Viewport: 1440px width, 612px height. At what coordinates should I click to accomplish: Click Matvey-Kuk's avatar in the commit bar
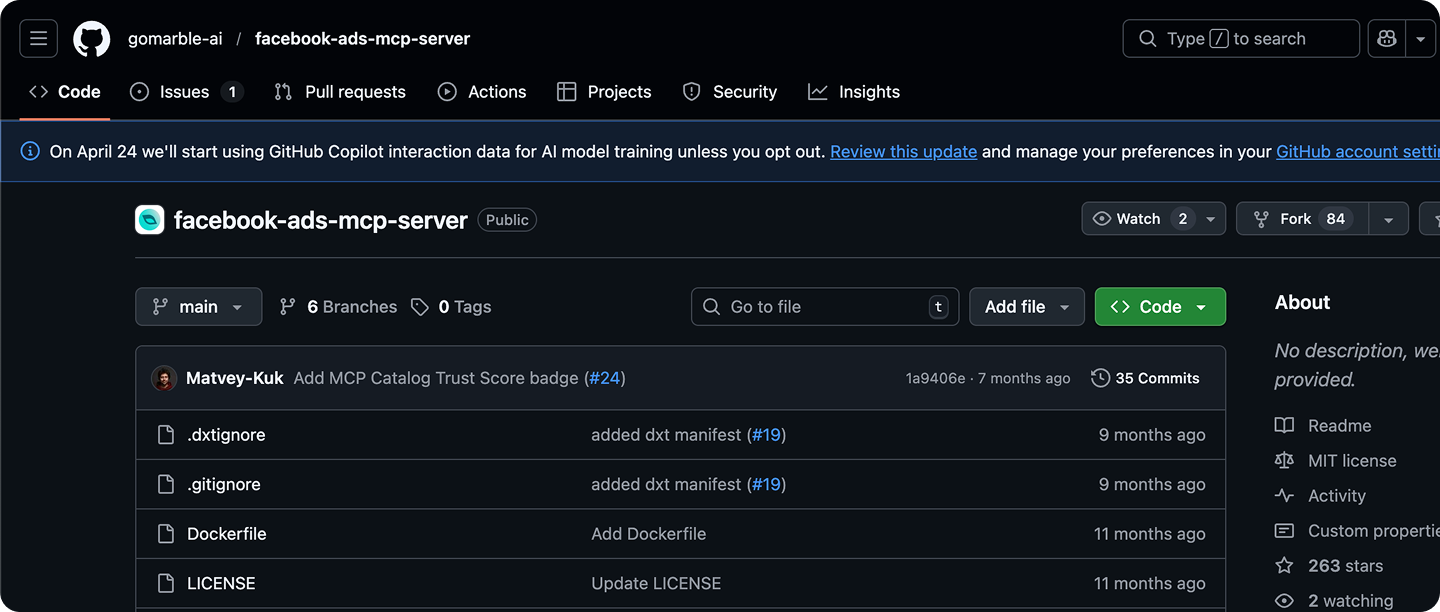pos(164,378)
